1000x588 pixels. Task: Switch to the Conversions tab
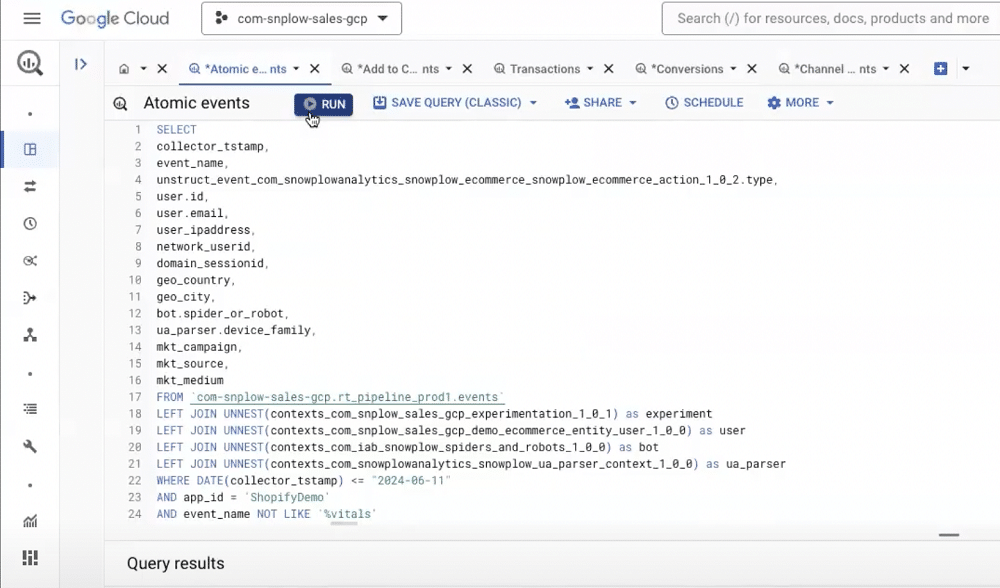point(680,69)
